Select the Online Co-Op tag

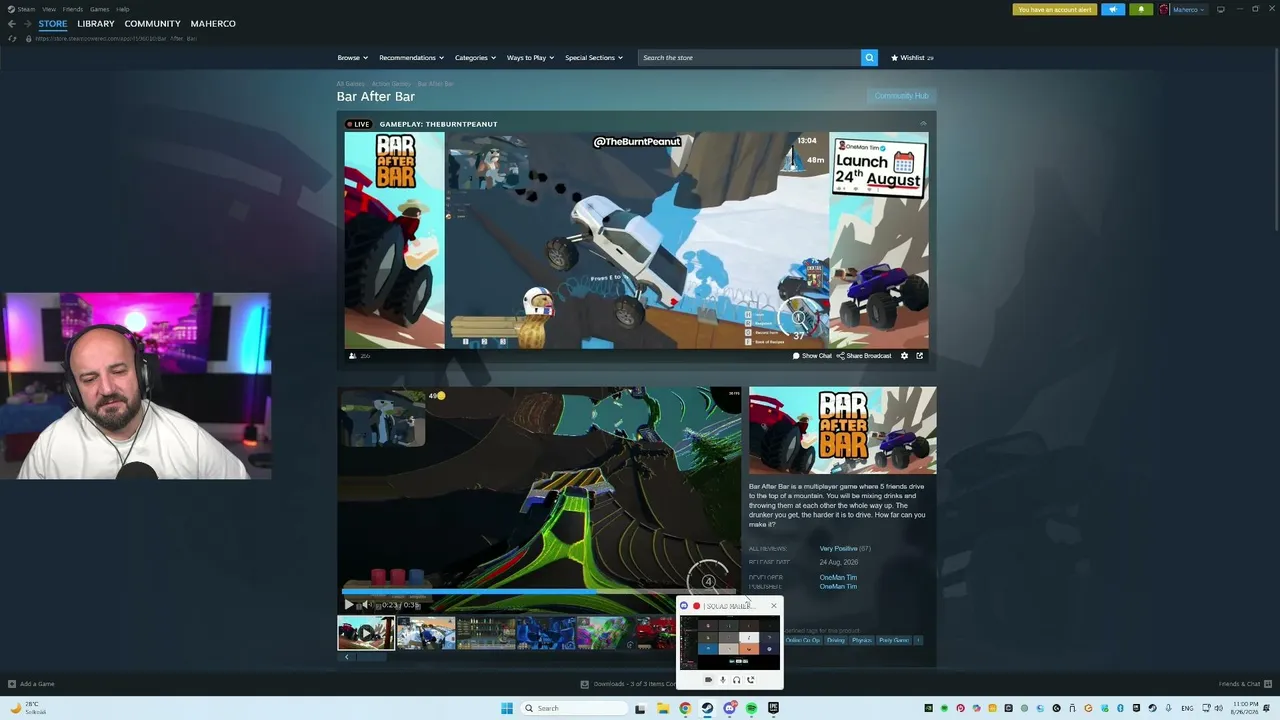tap(802, 640)
